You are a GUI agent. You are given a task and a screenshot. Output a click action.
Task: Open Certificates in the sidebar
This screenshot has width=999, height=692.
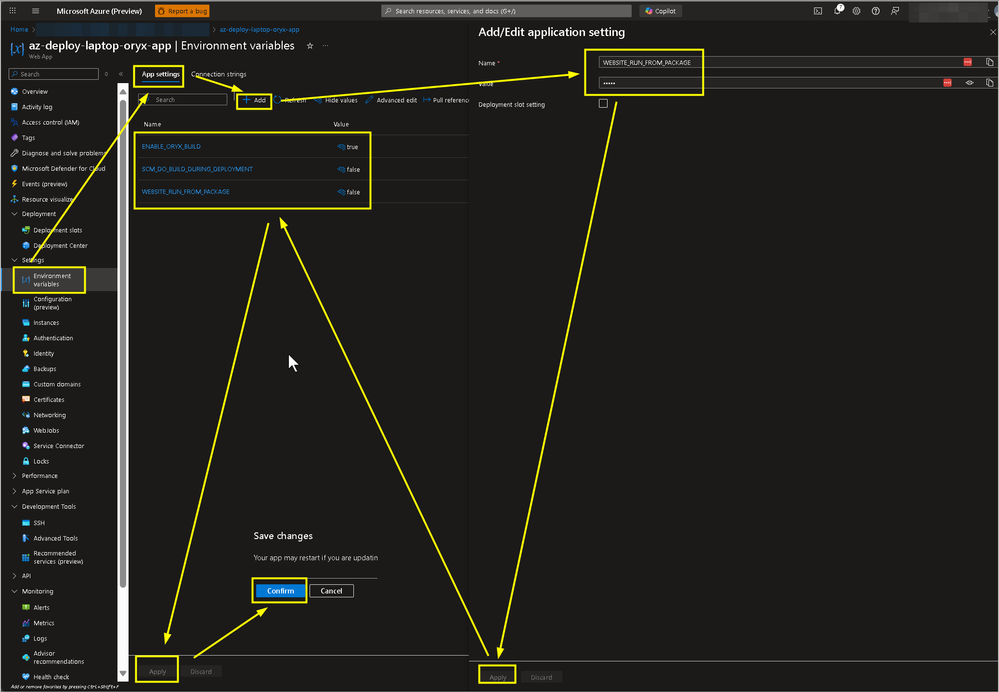tap(48, 400)
